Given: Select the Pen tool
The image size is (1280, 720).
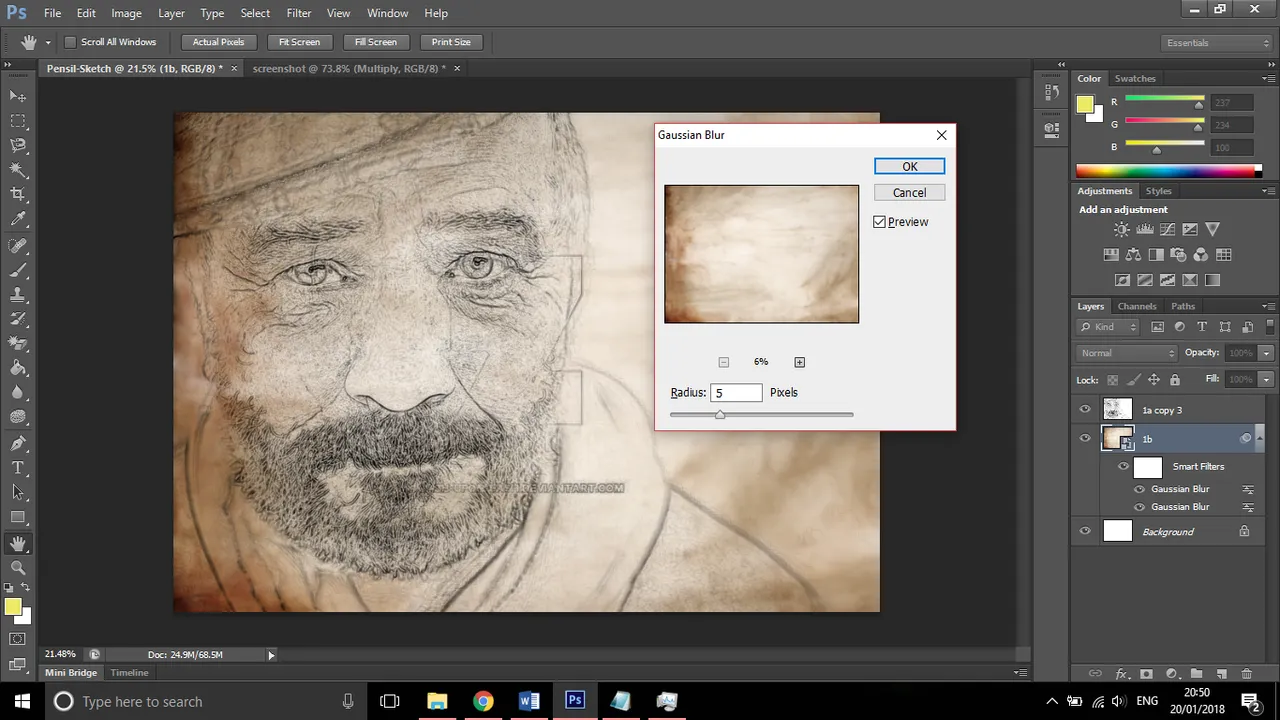Looking at the screenshot, I should [x=18, y=443].
